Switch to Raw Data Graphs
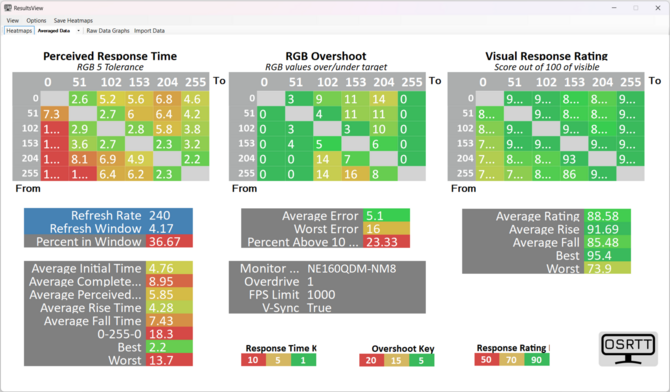 tap(108, 31)
